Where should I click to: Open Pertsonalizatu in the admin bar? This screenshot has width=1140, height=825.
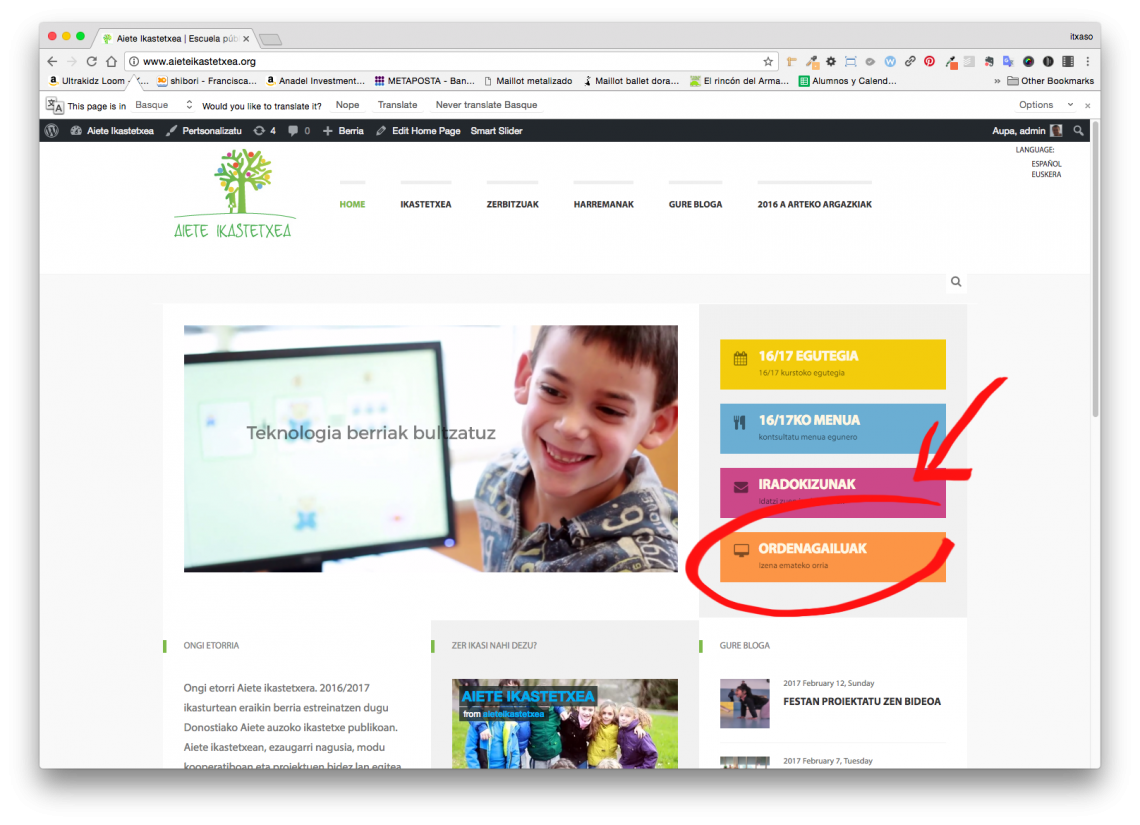204,131
